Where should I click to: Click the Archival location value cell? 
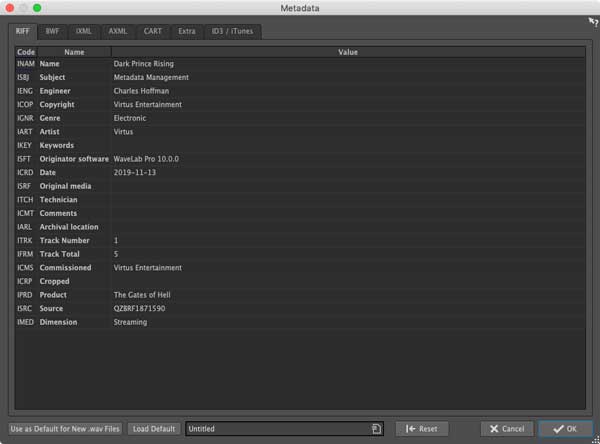coord(348,227)
